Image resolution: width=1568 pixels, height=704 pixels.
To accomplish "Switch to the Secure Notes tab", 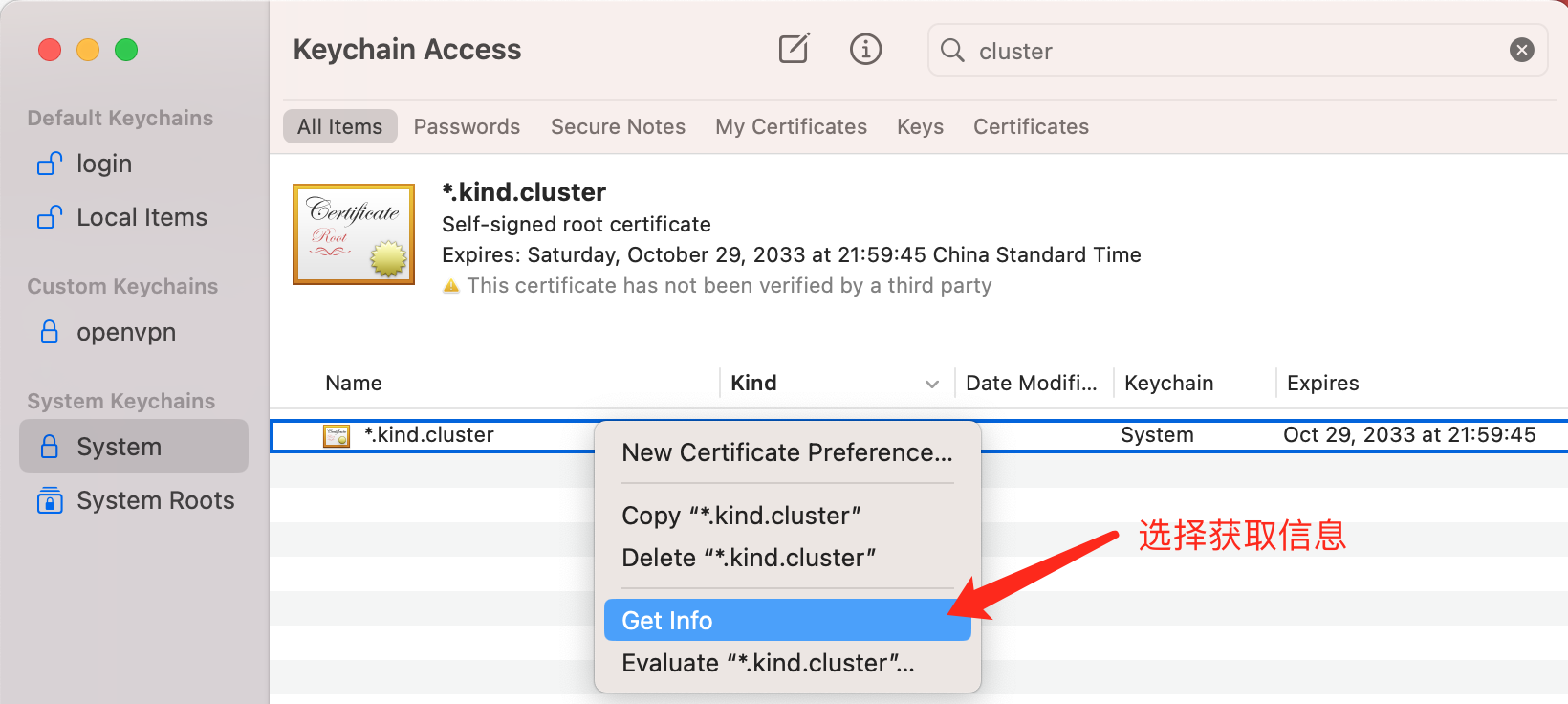I will click(618, 126).
